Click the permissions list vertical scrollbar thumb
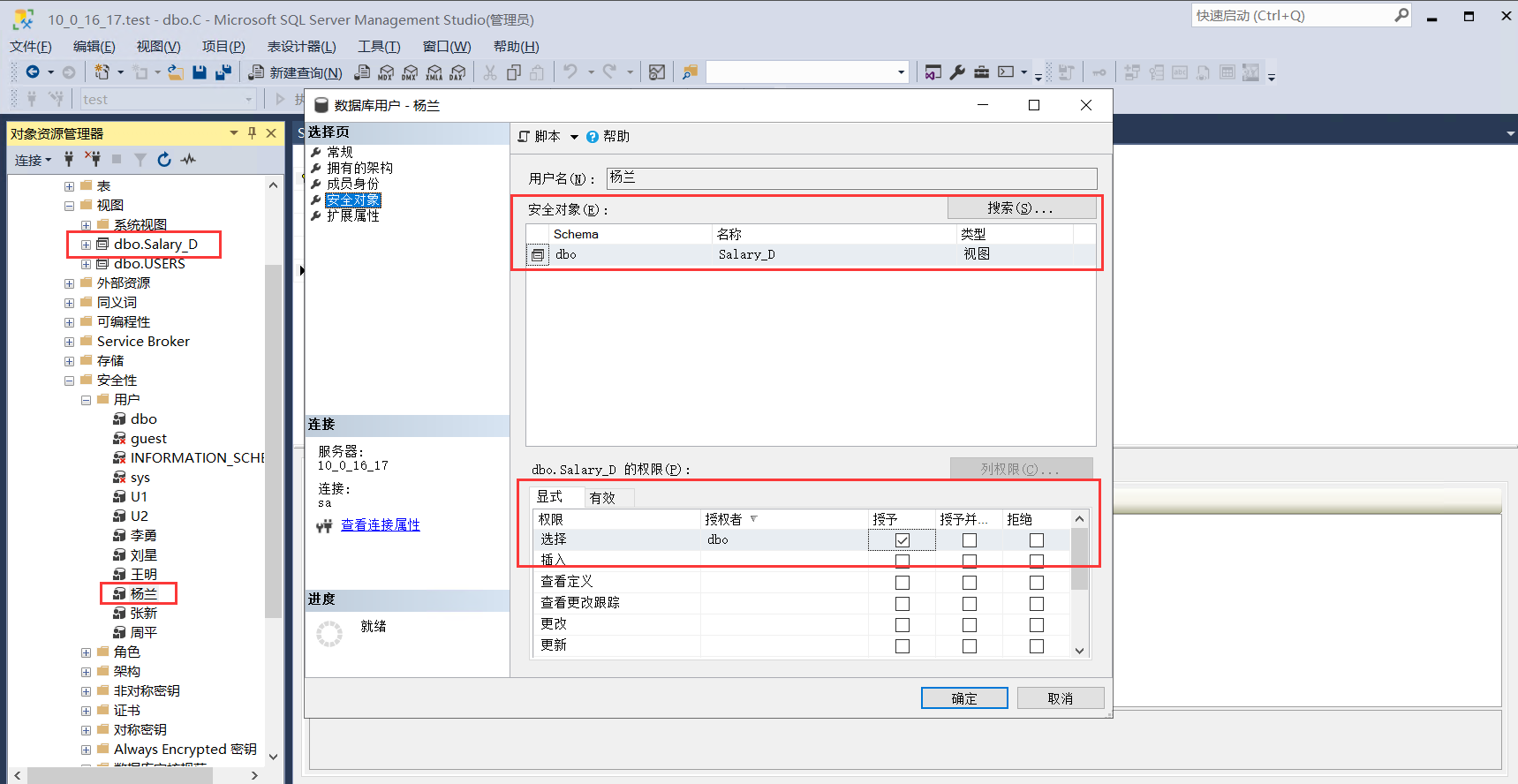The width and height of the screenshot is (1518, 784). coord(1079,559)
